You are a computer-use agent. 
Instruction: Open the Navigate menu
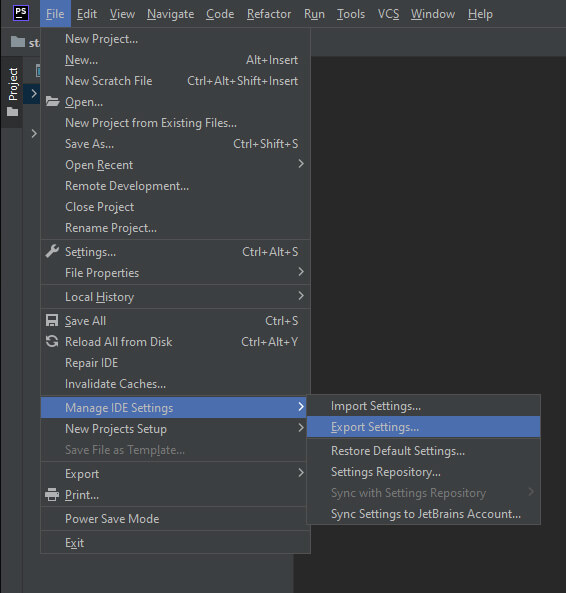click(x=171, y=14)
